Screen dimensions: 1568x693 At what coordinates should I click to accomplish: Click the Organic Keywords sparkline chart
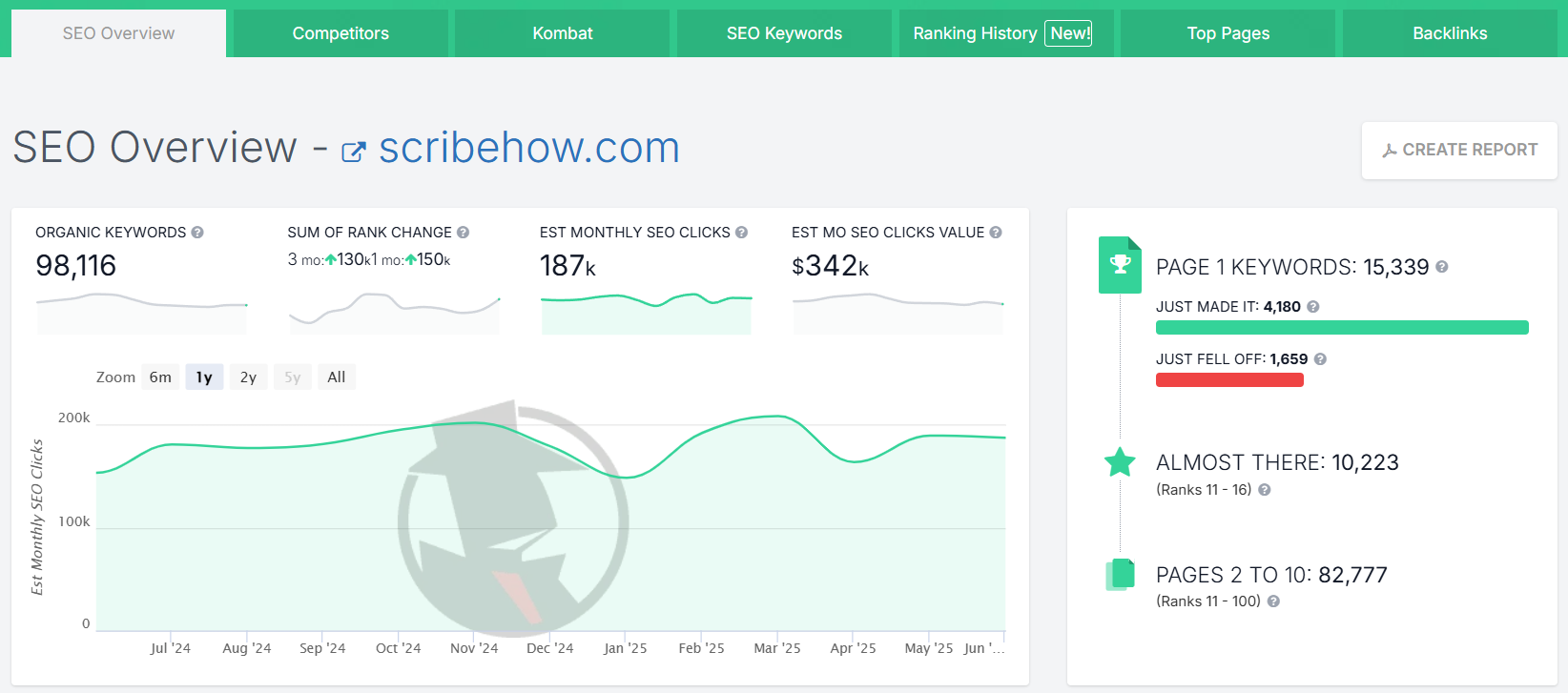(x=142, y=313)
